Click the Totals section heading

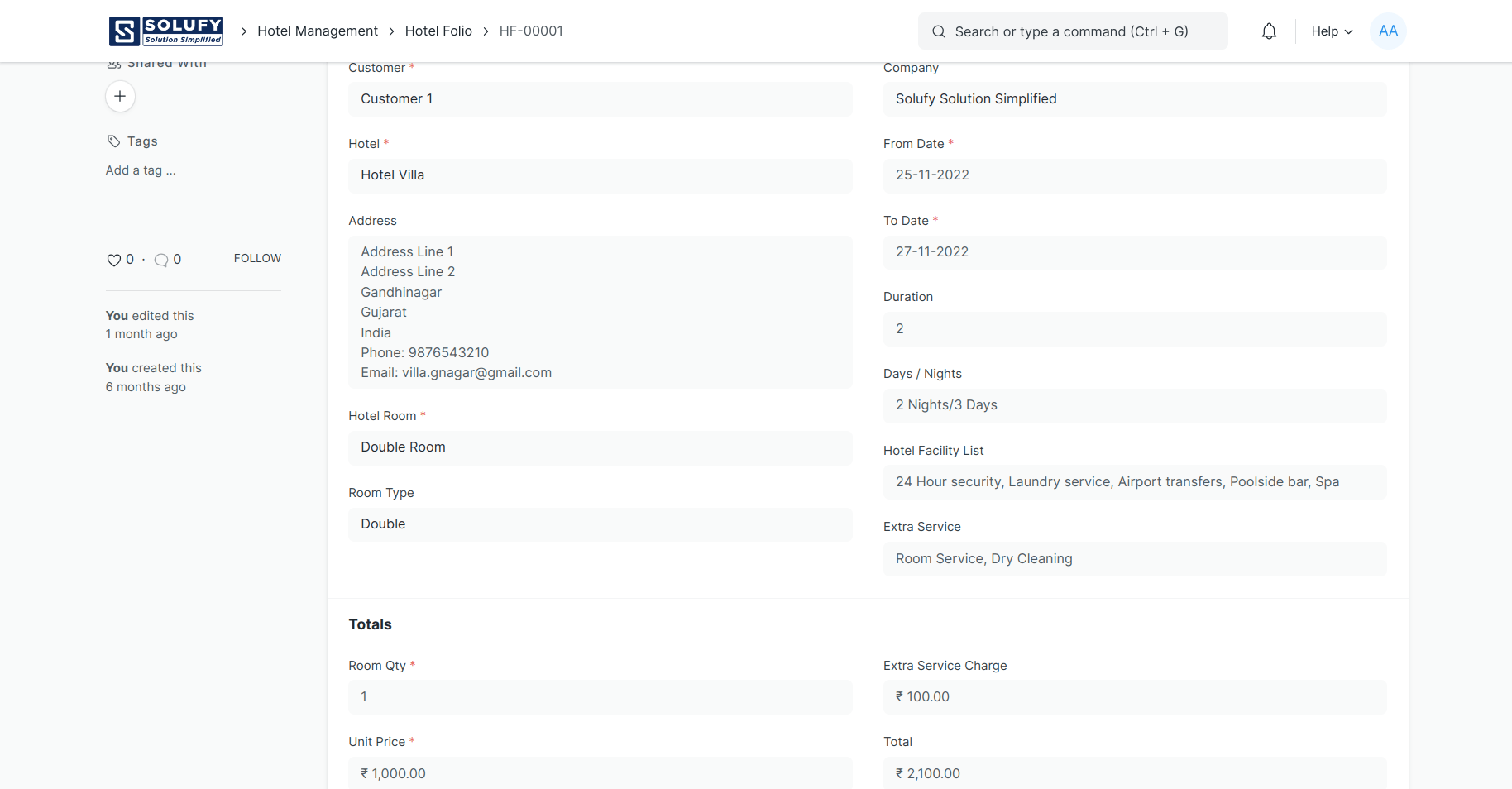(370, 624)
